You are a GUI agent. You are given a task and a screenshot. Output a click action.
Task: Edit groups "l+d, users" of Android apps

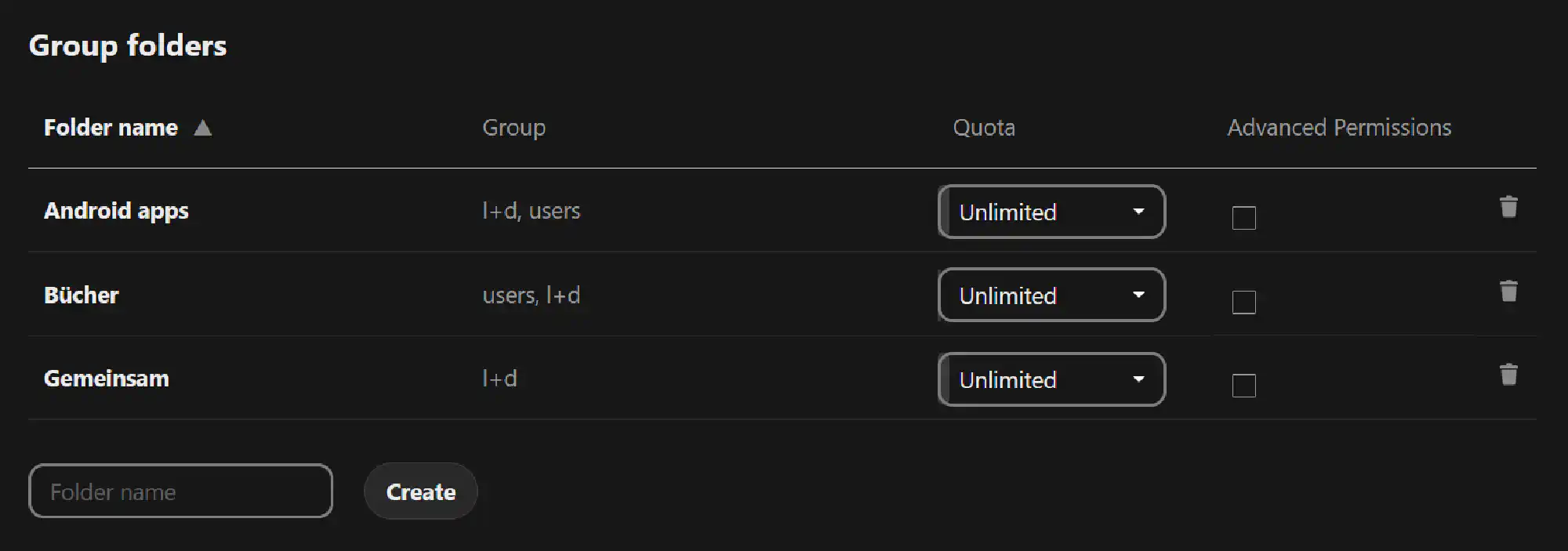(x=532, y=211)
